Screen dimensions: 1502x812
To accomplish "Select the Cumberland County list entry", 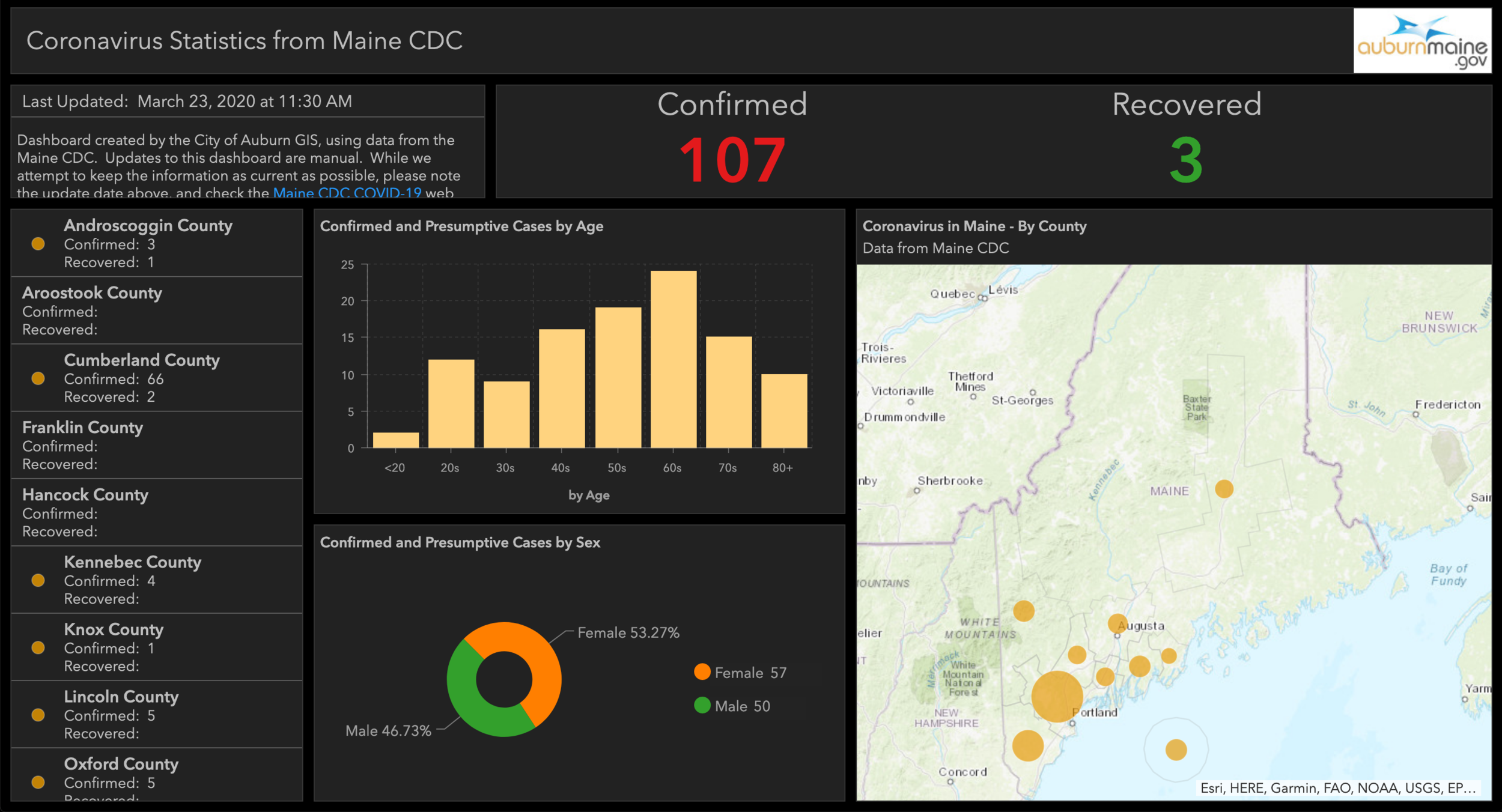I will point(157,378).
